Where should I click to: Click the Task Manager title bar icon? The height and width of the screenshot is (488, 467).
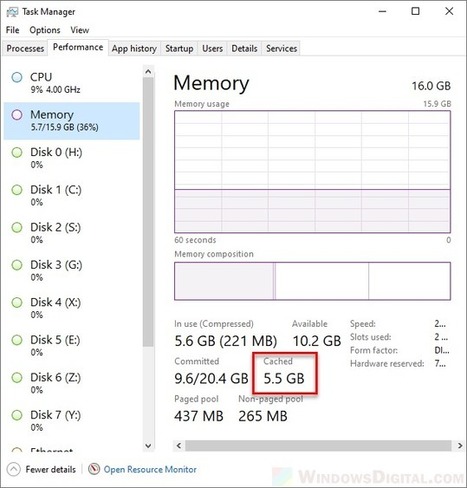coord(12,12)
